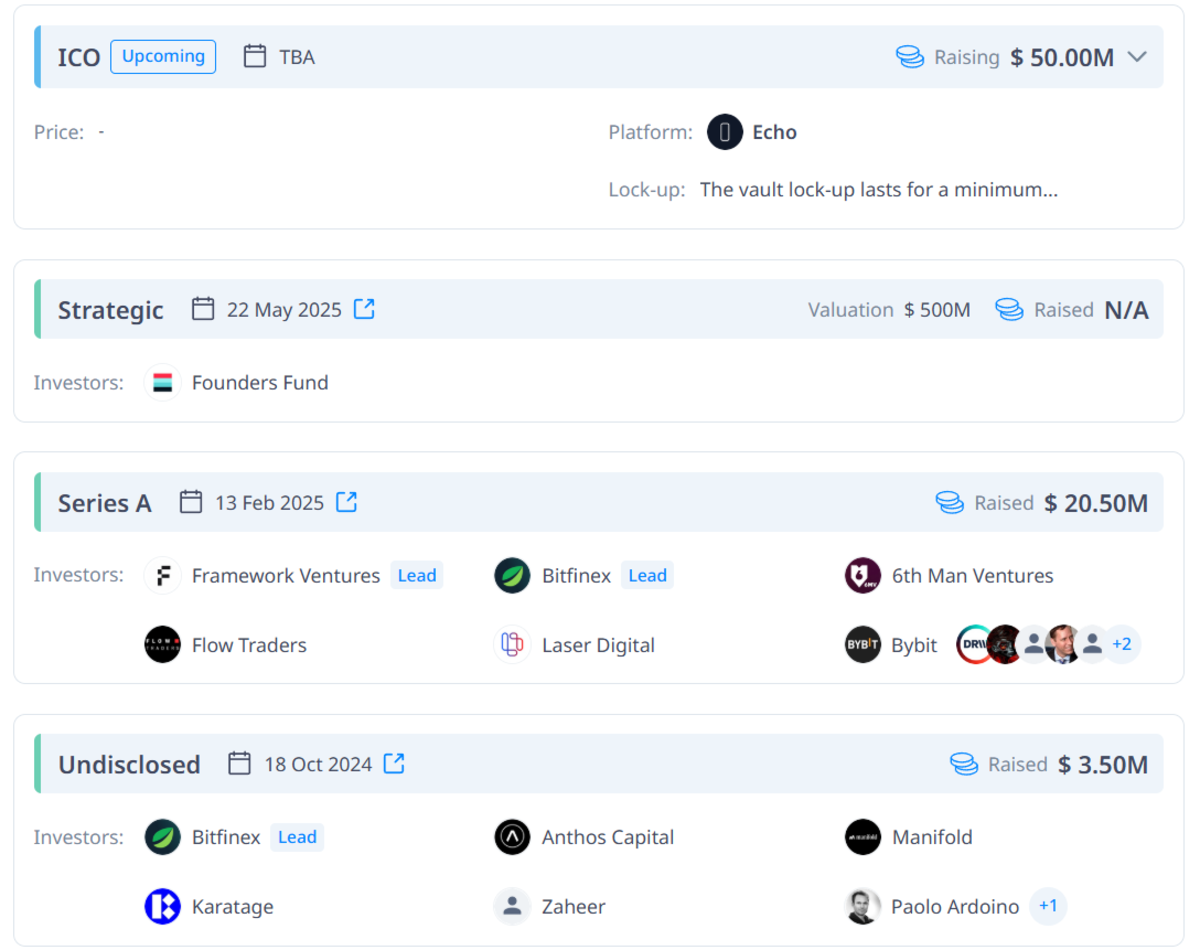Click the calendar icon in Series A round
This screenshot has height=950, width=1200.
pyautogui.click(x=191, y=502)
